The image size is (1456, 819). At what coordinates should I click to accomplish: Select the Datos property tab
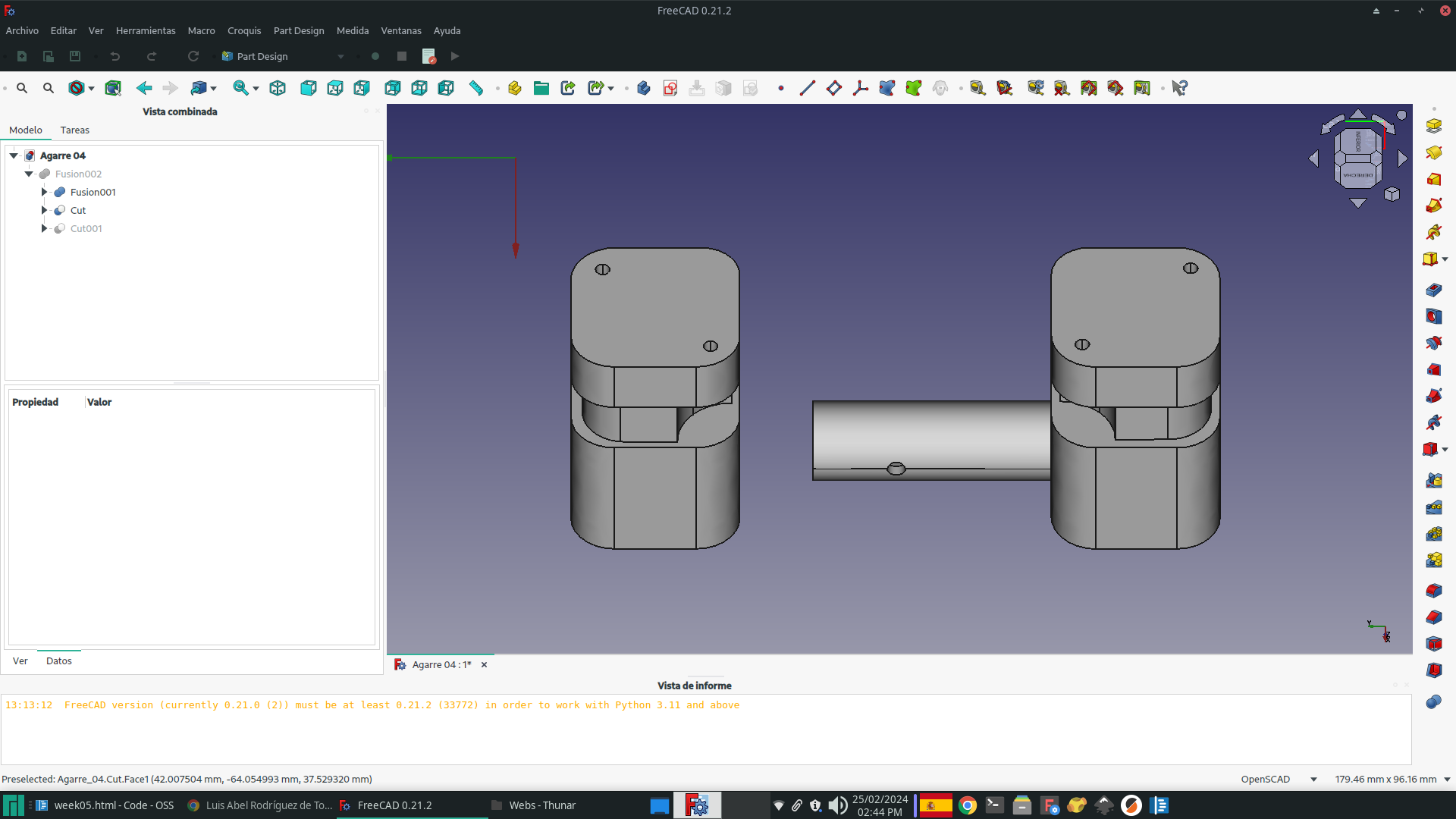tap(59, 661)
